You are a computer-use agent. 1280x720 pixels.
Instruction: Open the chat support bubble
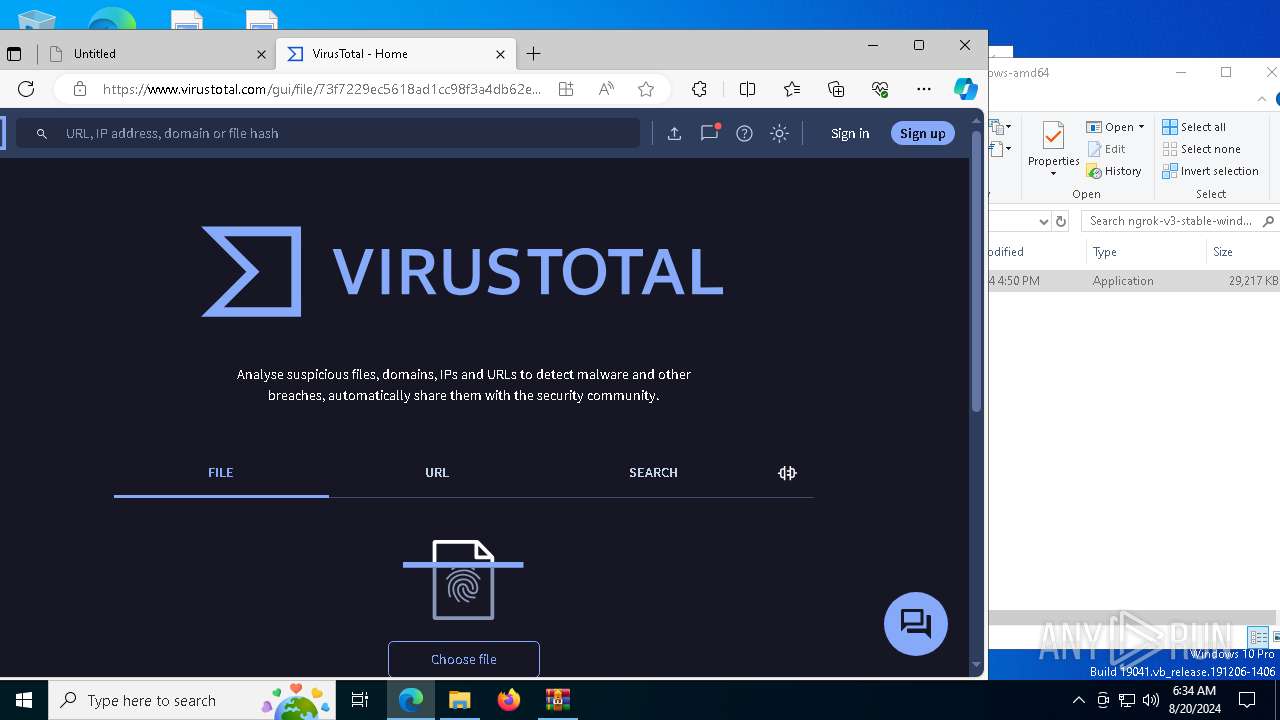[x=916, y=624]
